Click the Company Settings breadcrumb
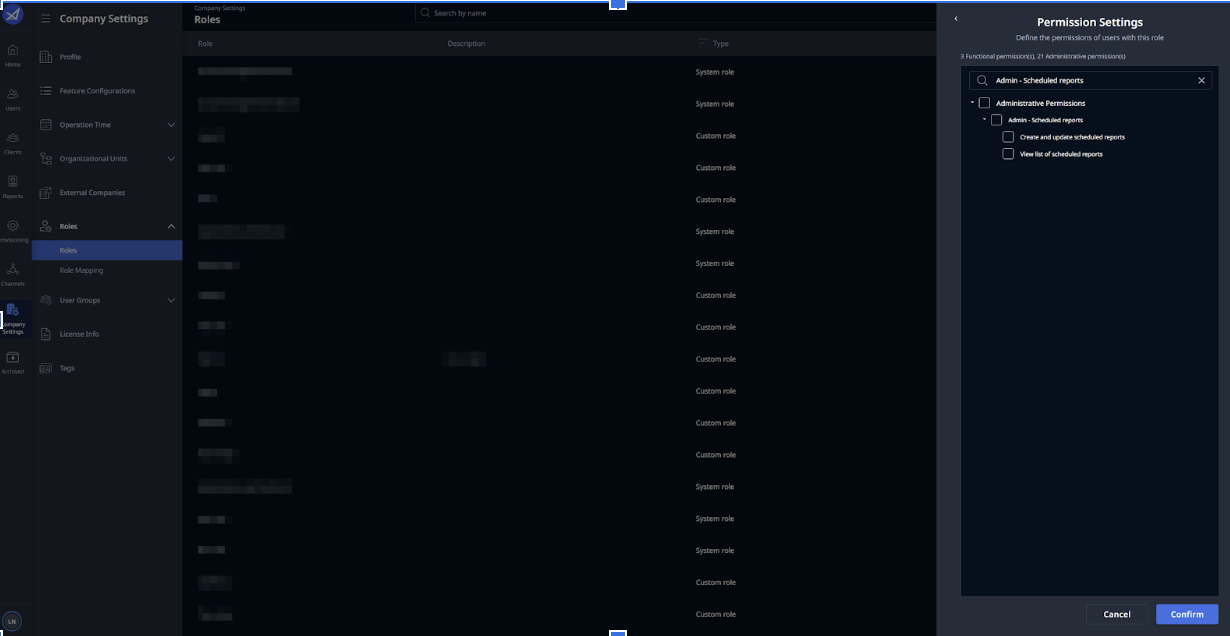Screen dimensions: 1230x636 pyautogui.click(x=219, y=8)
